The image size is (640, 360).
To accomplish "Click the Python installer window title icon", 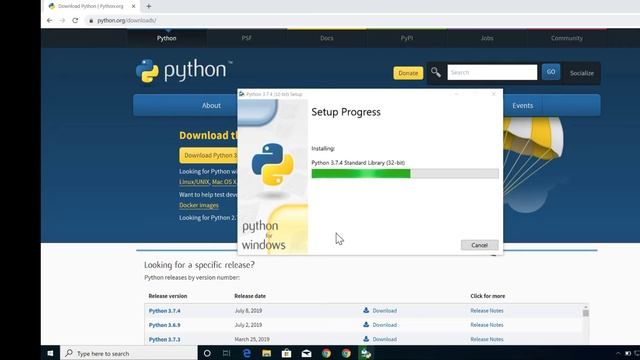I will pos(242,94).
